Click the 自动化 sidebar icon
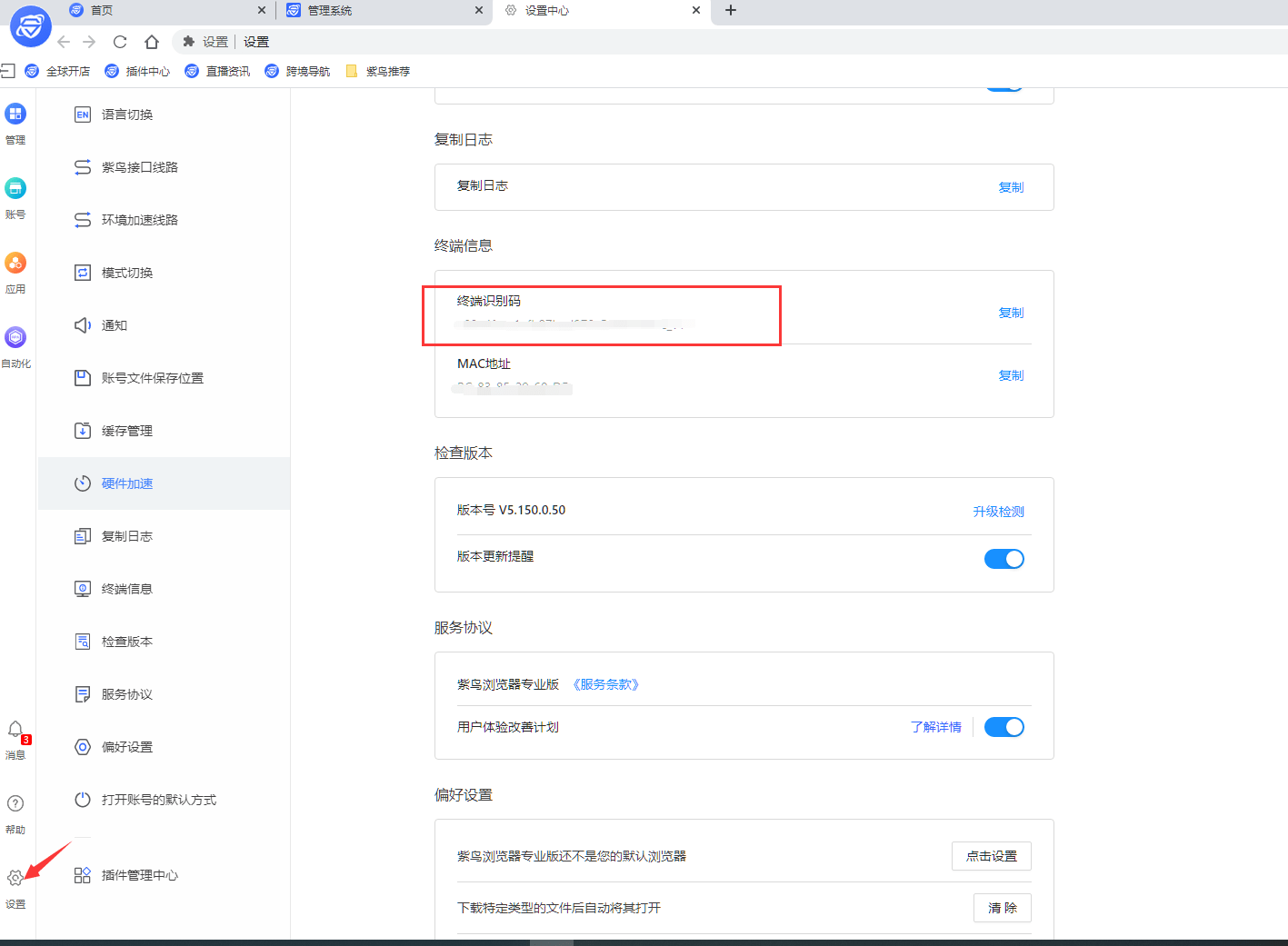Image resolution: width=1288 pixels, height=946 pixels. click(15, 347)
